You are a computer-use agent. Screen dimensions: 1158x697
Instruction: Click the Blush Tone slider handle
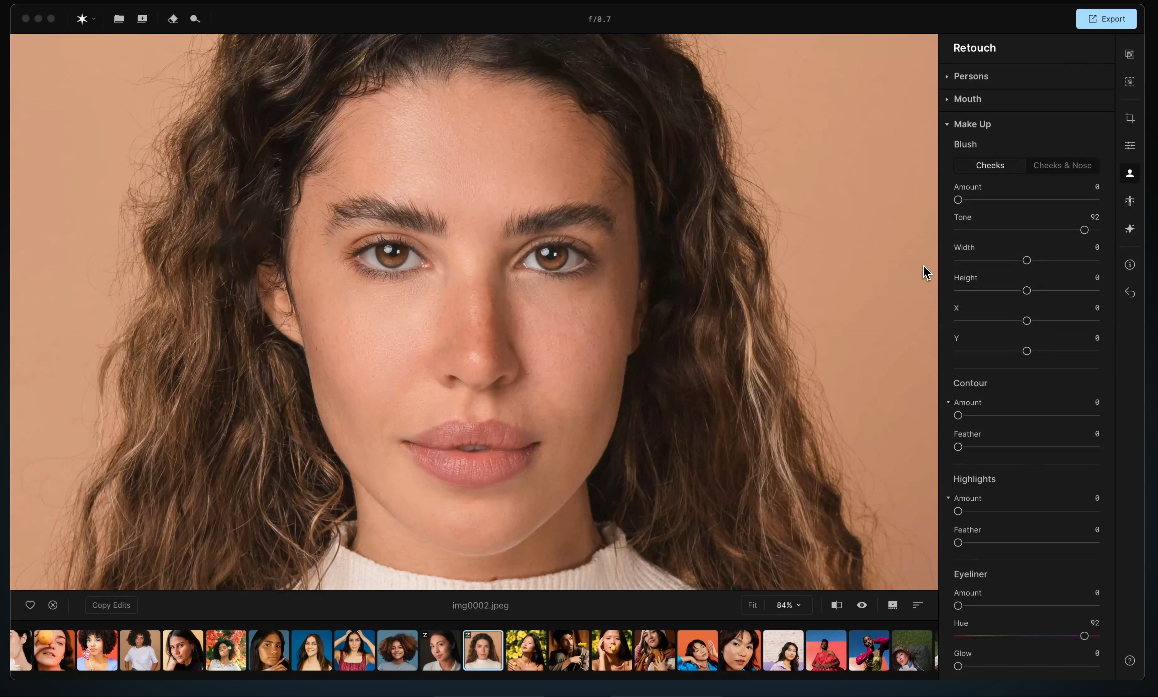pyautogui.click(x=1084, y=230)
